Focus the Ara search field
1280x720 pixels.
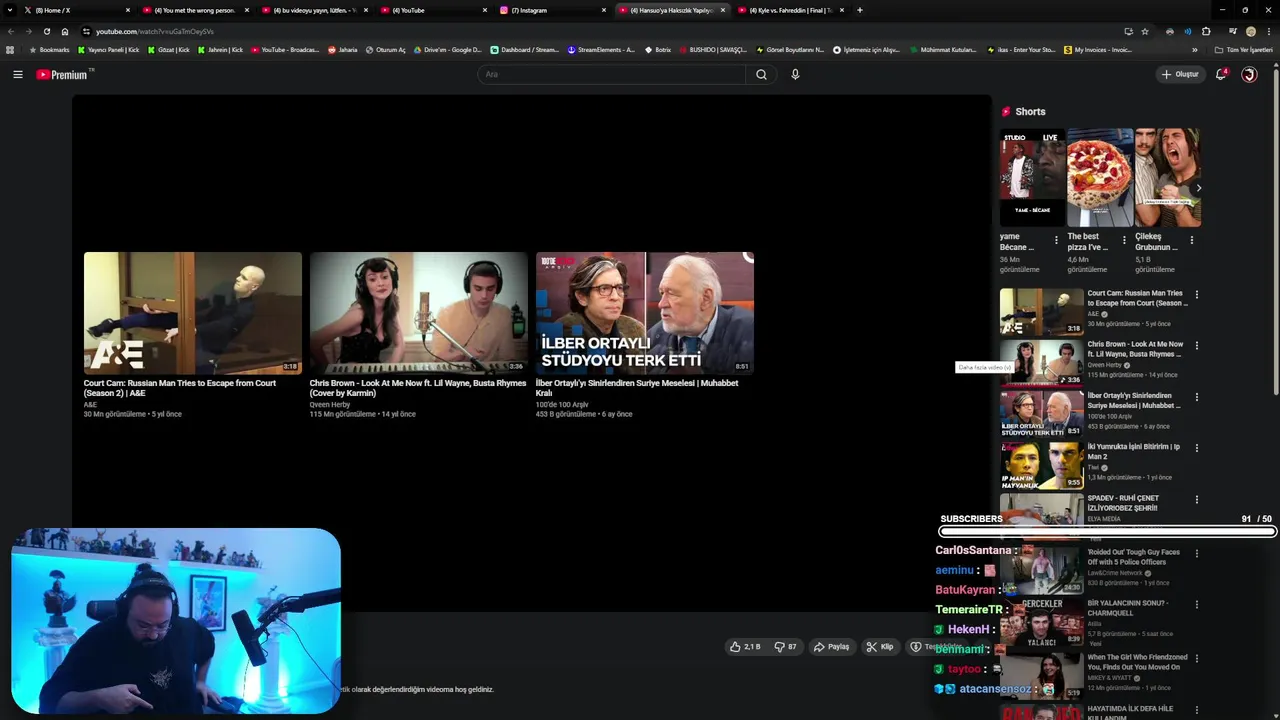(x=612, y=74)
